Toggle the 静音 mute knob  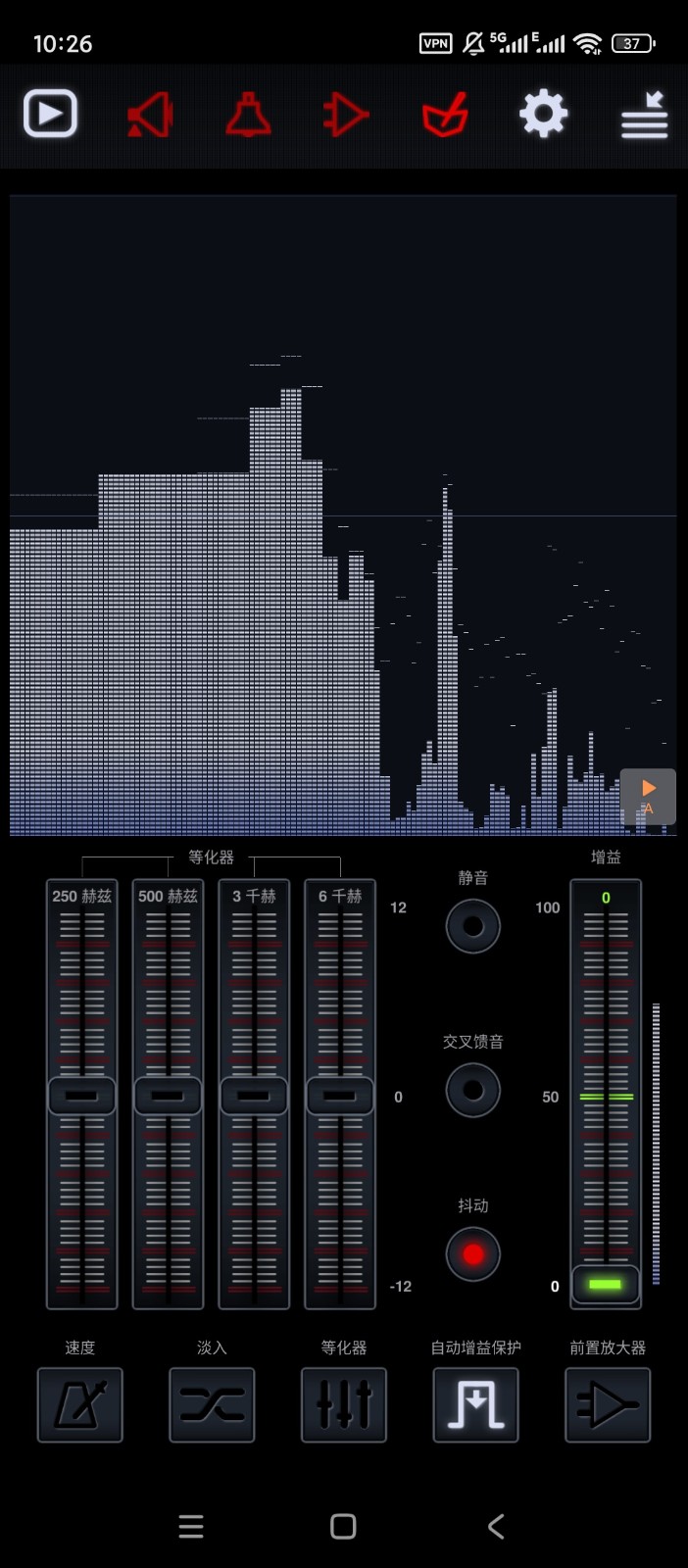click(x=473, y=926)
